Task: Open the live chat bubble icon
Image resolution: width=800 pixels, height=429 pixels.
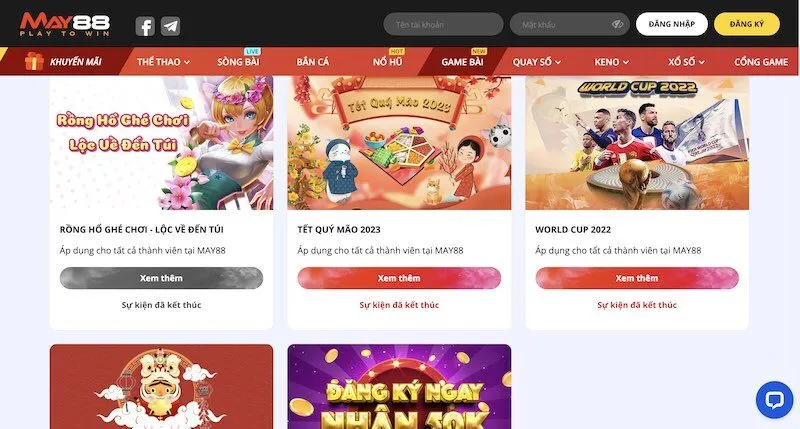Action: coord(774,400)
